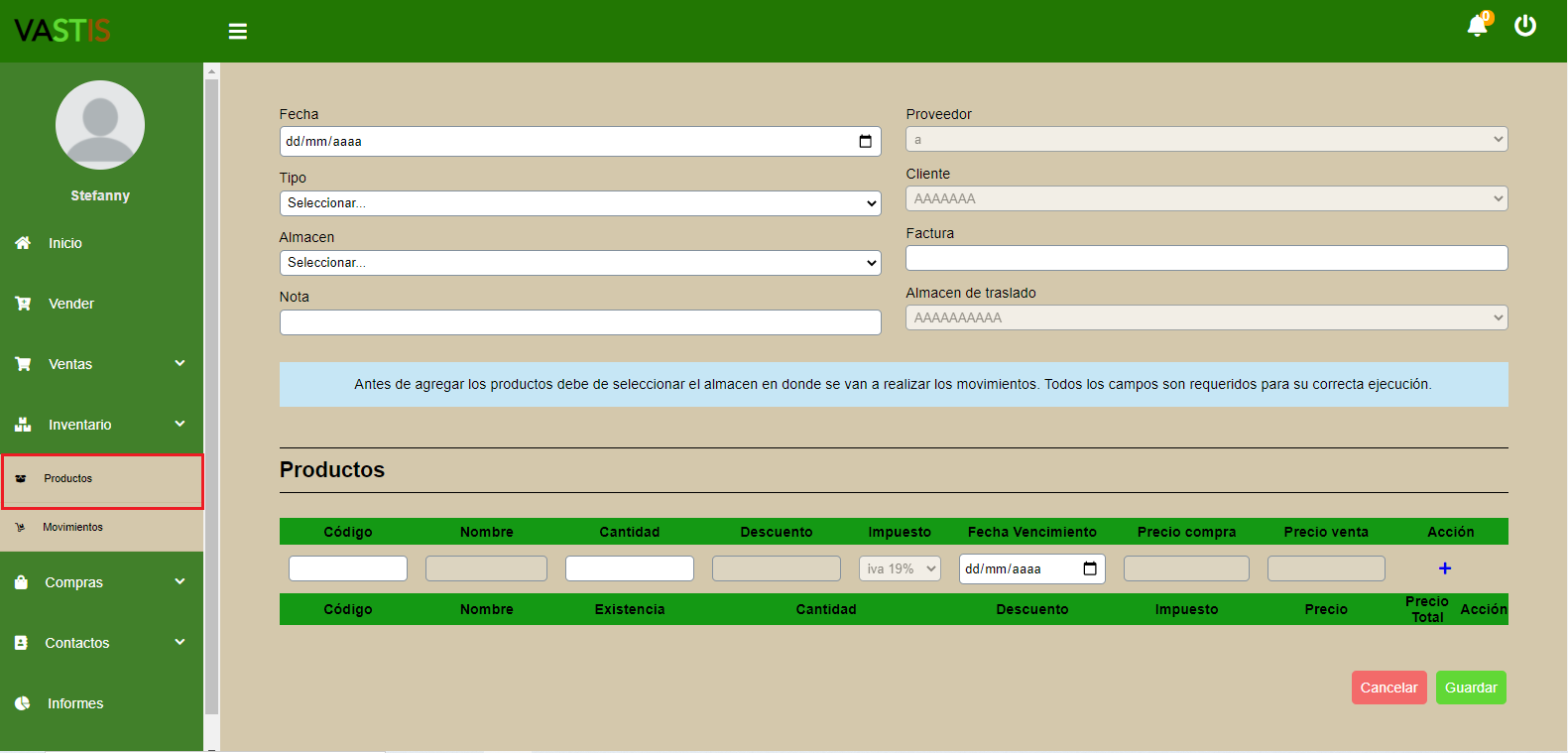
Task: Click the Guardar button
Action: coord(1471,688)
